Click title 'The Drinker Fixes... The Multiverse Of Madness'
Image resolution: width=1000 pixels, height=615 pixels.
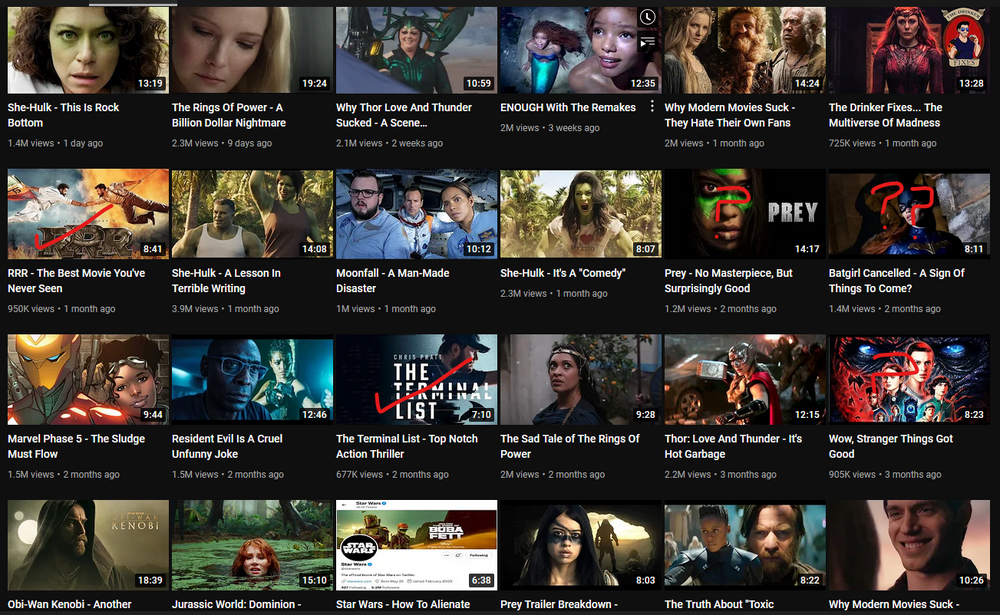(x=885, y=115)
